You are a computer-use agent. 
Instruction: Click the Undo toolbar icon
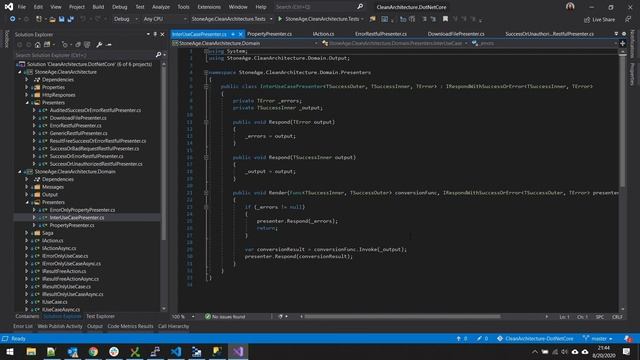pos(83,19)
